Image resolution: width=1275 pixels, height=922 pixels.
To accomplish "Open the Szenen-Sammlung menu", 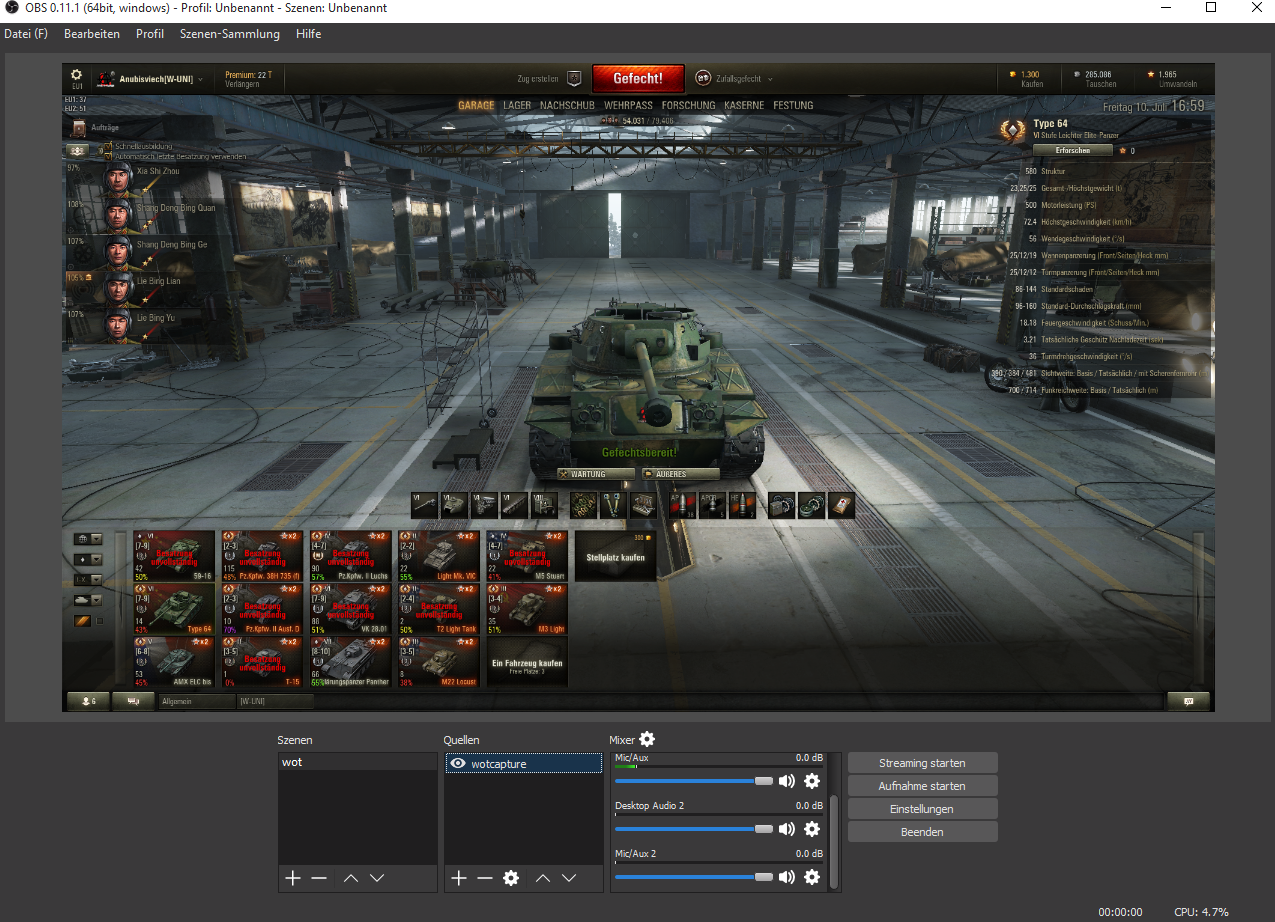I will pyautogui.click(x=230, y=34).
